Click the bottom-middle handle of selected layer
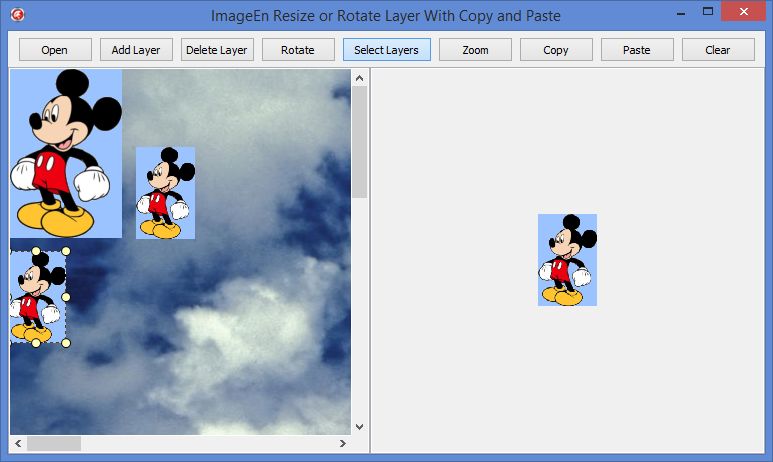 36,343
